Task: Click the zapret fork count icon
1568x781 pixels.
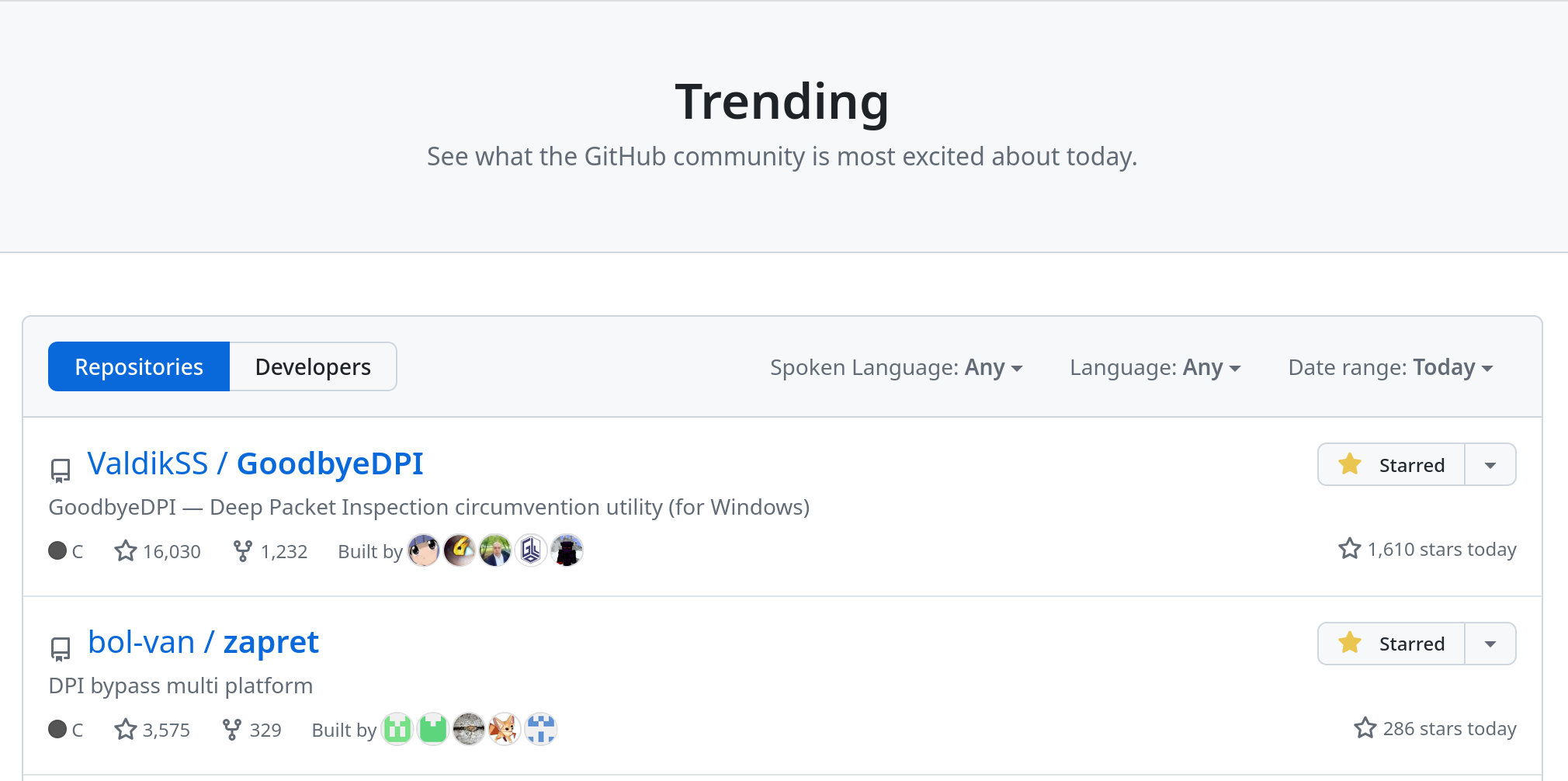Action: 231,730
